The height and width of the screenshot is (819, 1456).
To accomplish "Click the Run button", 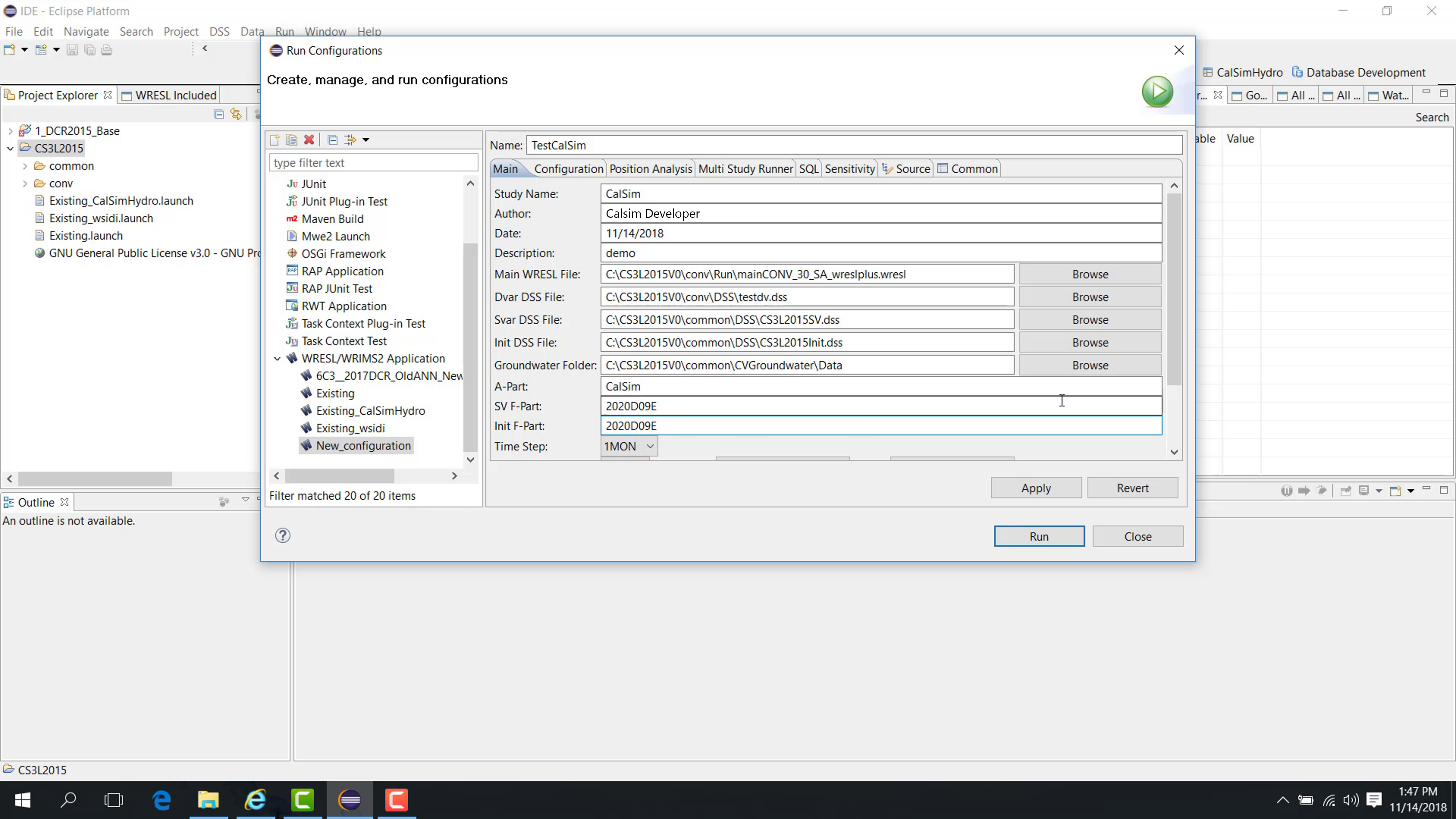I will coord(1039,536).
